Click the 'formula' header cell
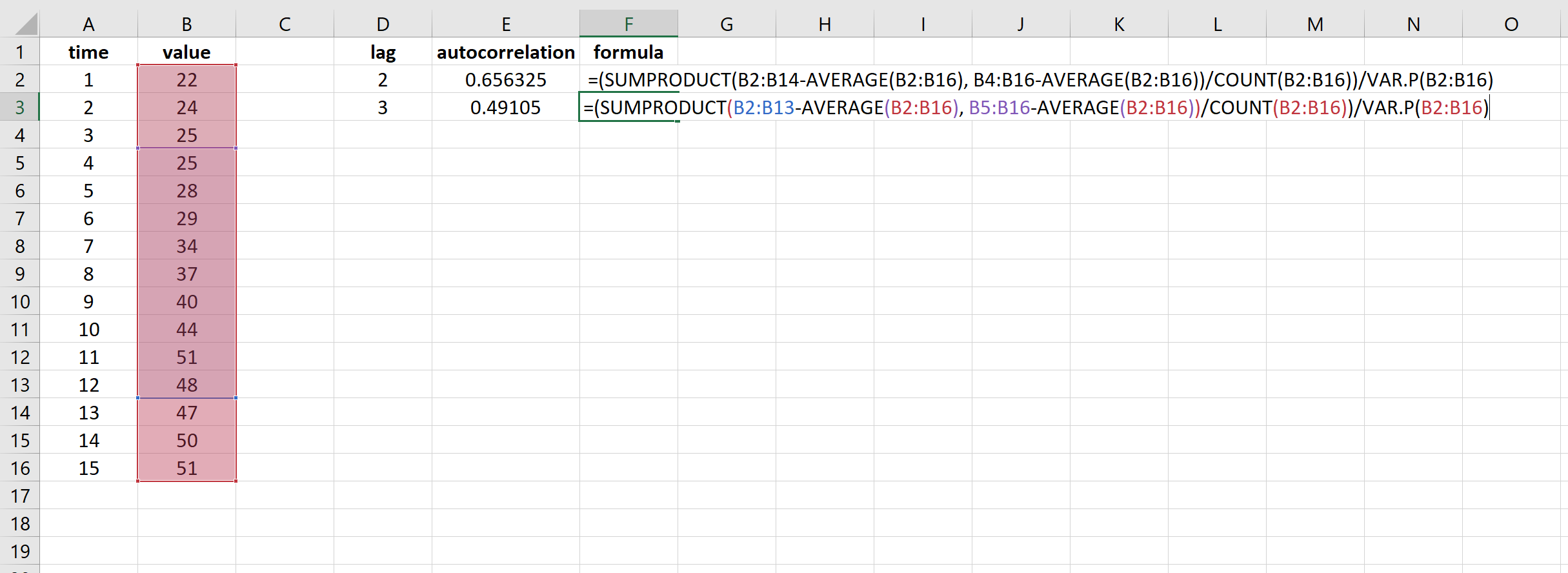Viewport: 1568px width, 573px height. (x=628, y=52)
